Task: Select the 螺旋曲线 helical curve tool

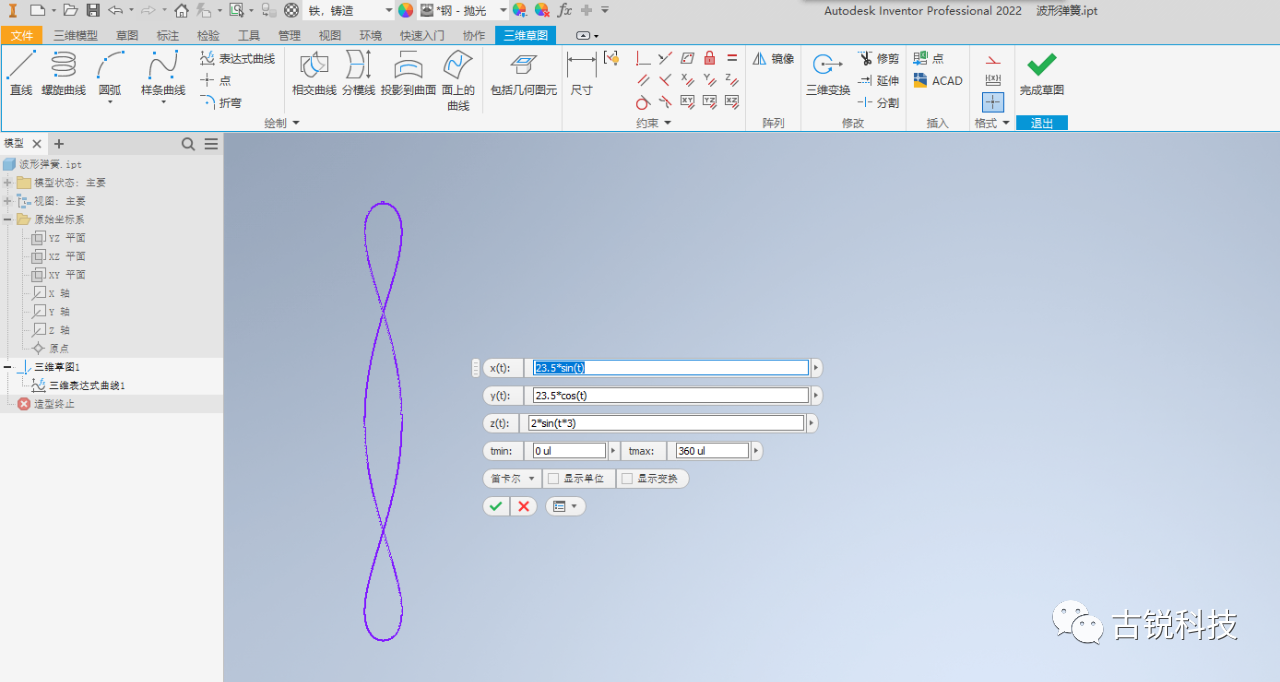Action: [x=63, y=73]
